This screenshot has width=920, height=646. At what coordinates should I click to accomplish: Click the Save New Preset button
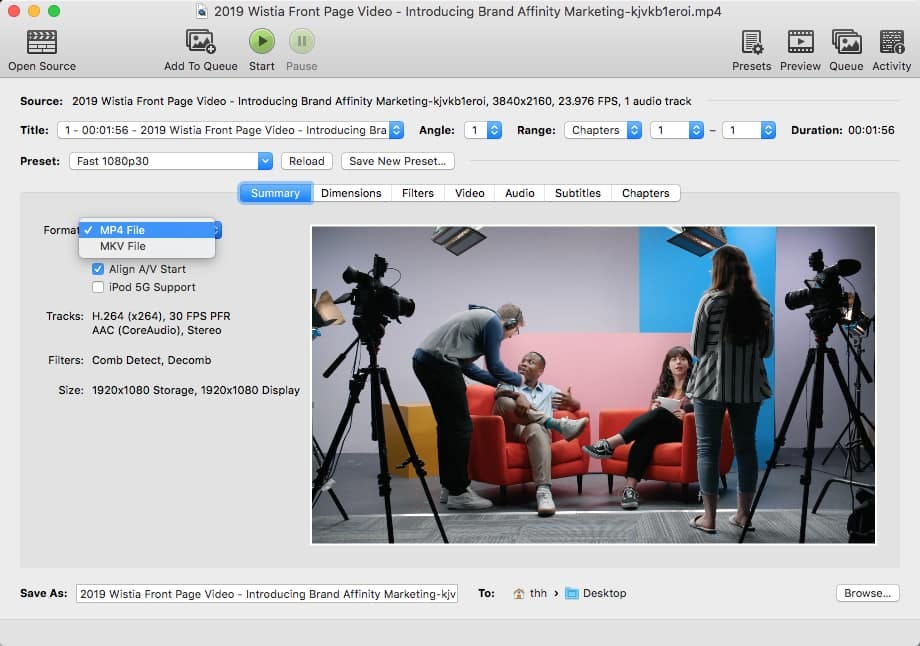398,161
